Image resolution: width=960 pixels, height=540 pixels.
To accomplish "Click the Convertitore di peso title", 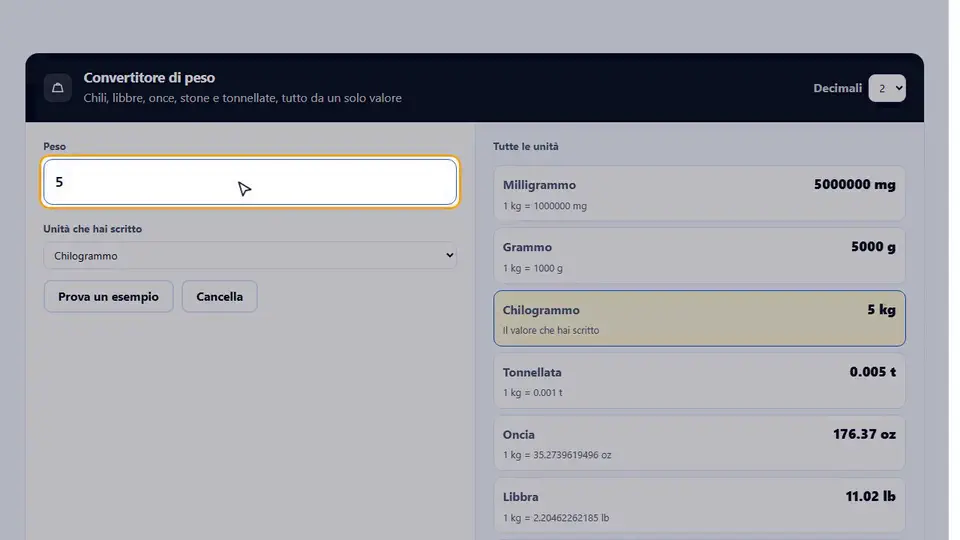I will tap(149, 78).
